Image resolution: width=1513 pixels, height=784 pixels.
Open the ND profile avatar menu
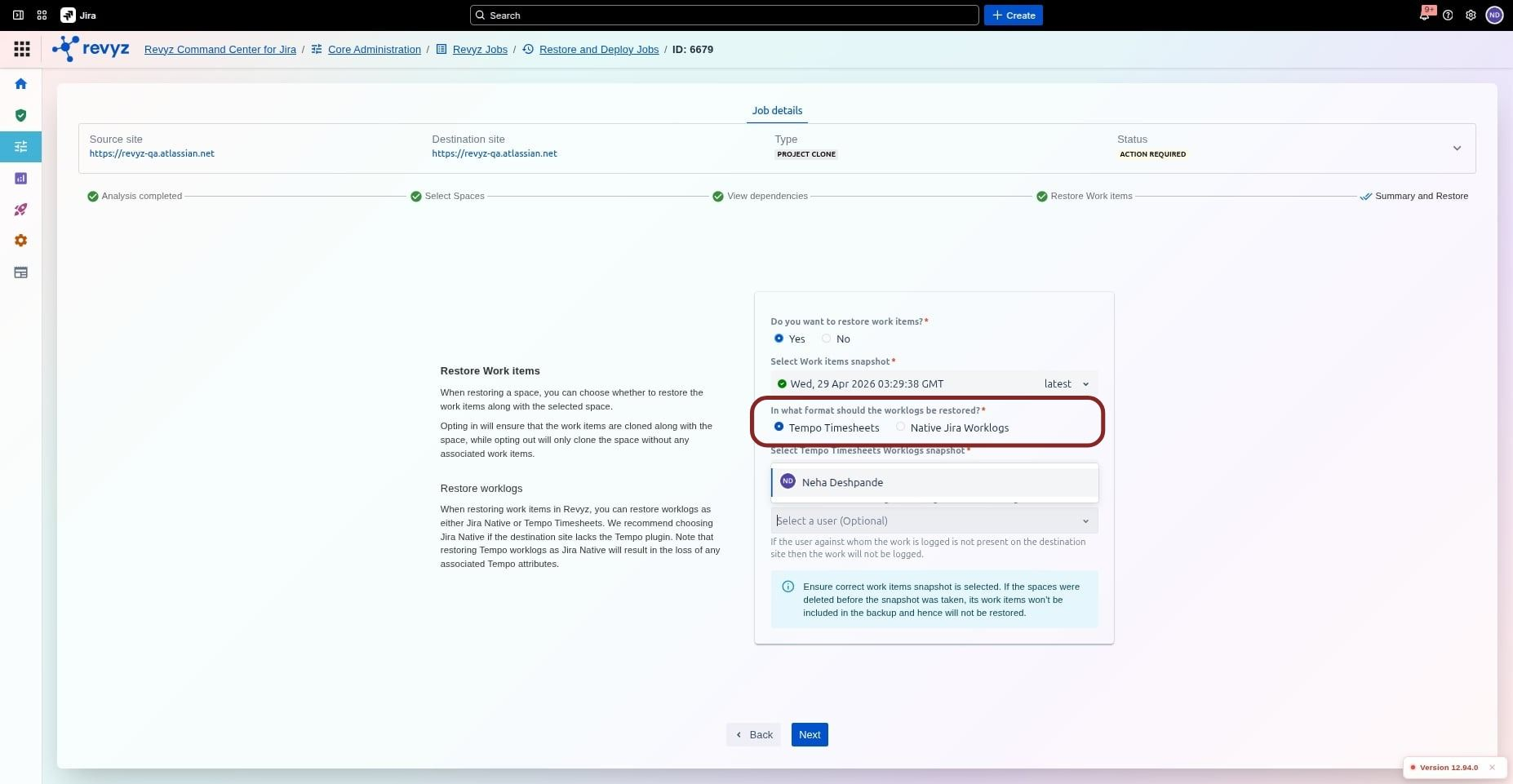pyautogui.click(x=1494, y=15)
